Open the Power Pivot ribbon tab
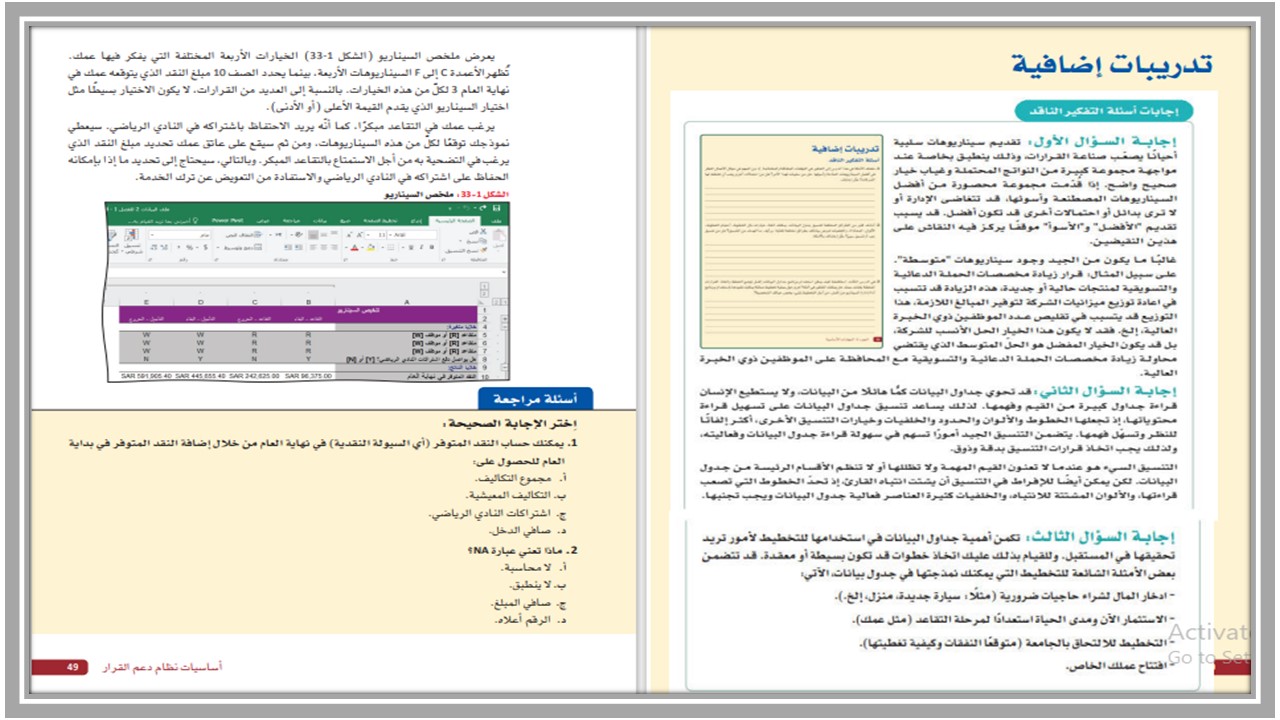Viewport: 1280px width, 720px height. tap(227, 220)
